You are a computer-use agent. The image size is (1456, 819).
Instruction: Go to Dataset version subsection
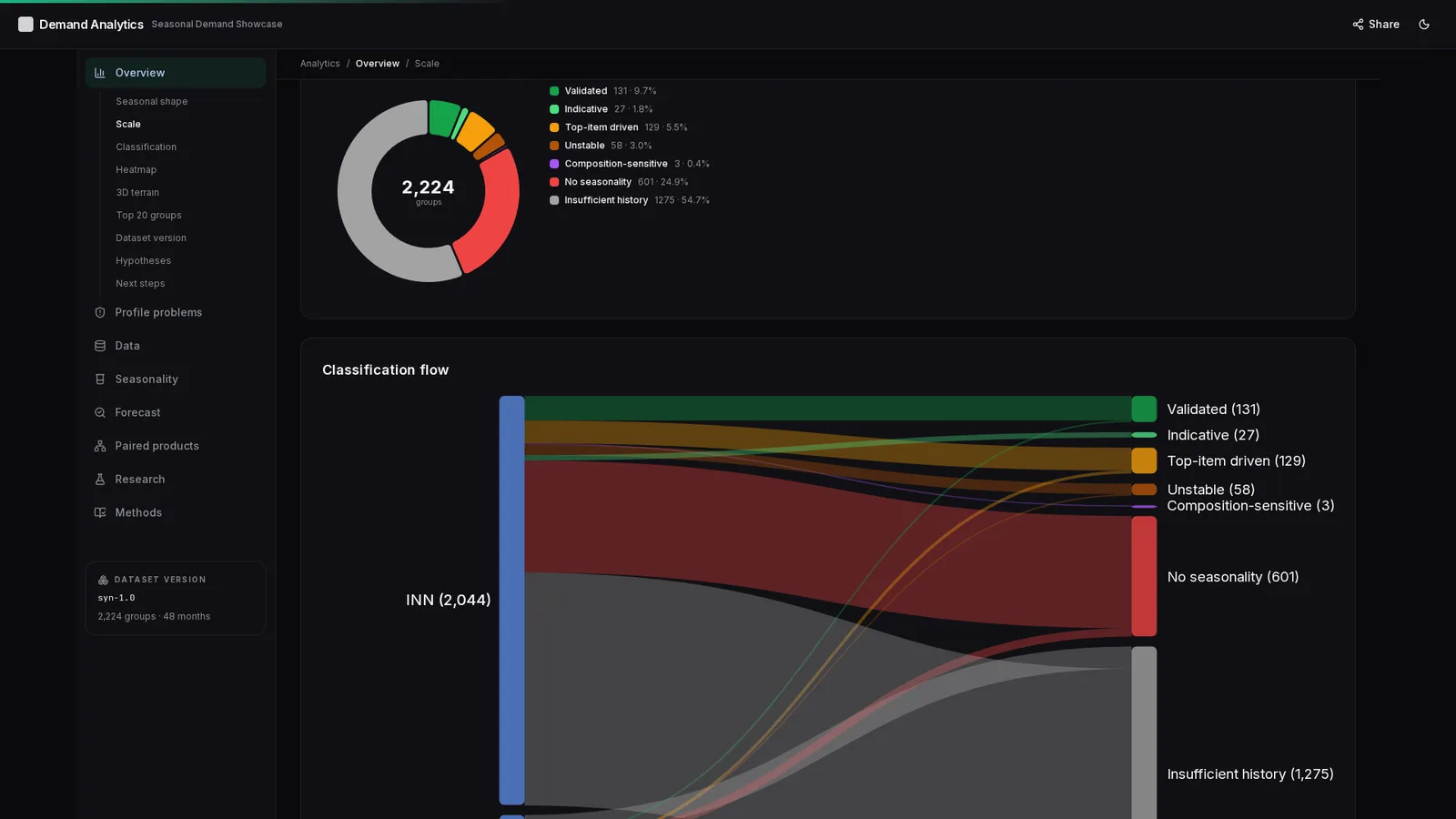click(151, 238)
